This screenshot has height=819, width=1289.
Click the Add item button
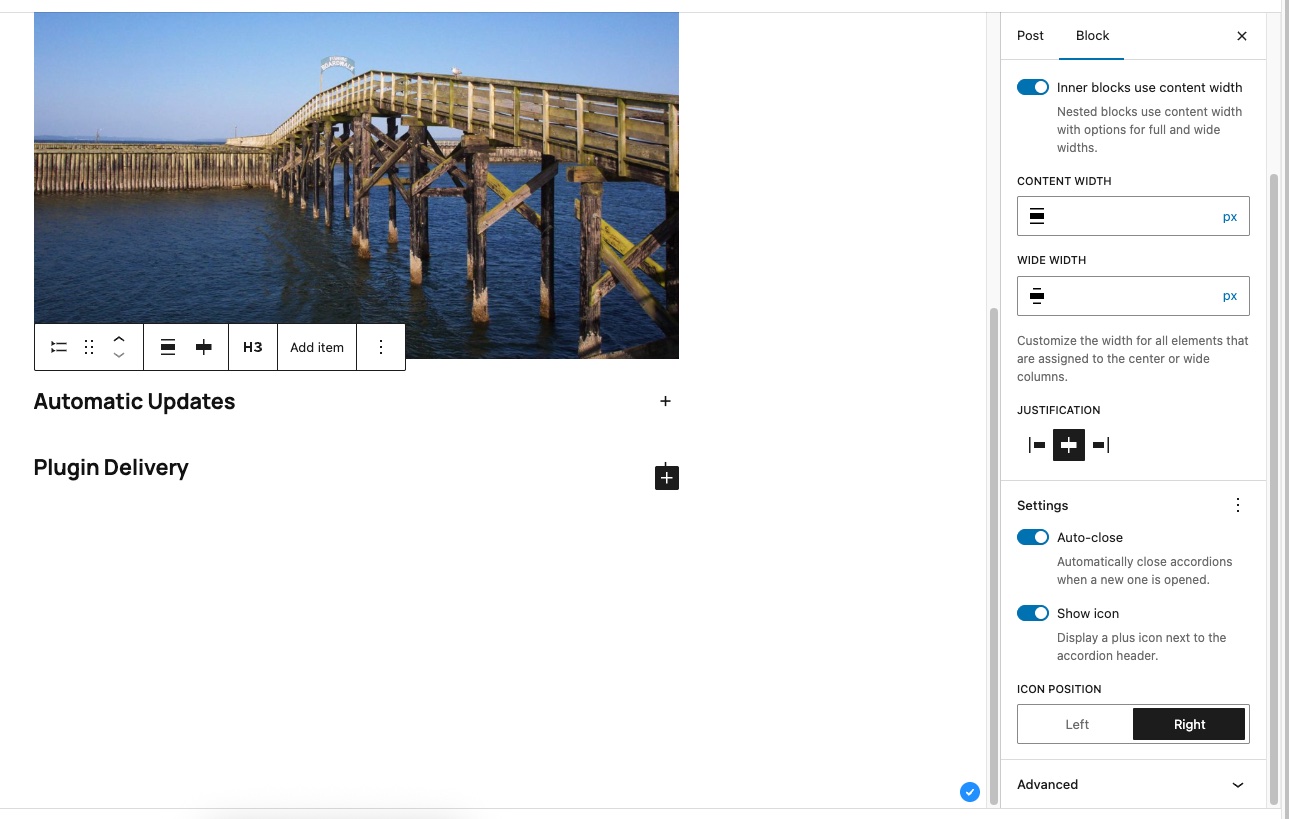click(x=317, y=347)
